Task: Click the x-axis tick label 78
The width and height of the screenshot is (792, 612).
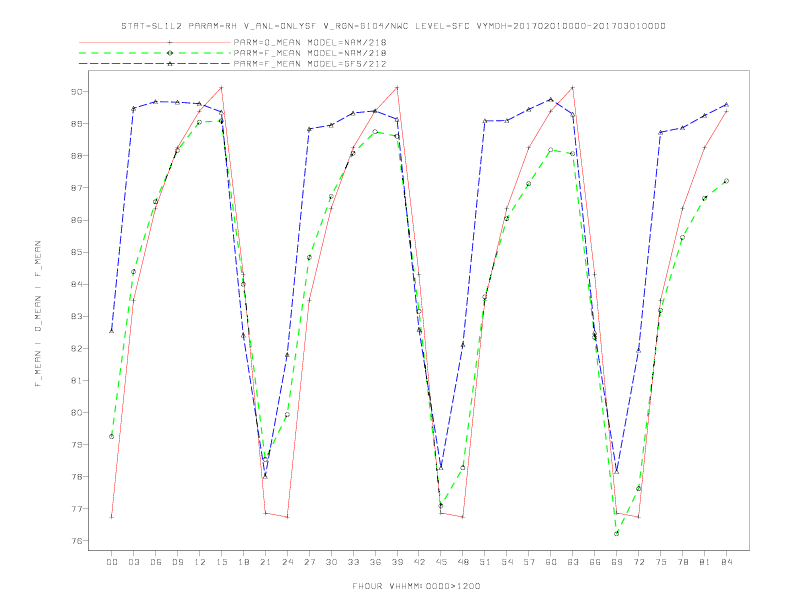Action: tap(683, 562)
